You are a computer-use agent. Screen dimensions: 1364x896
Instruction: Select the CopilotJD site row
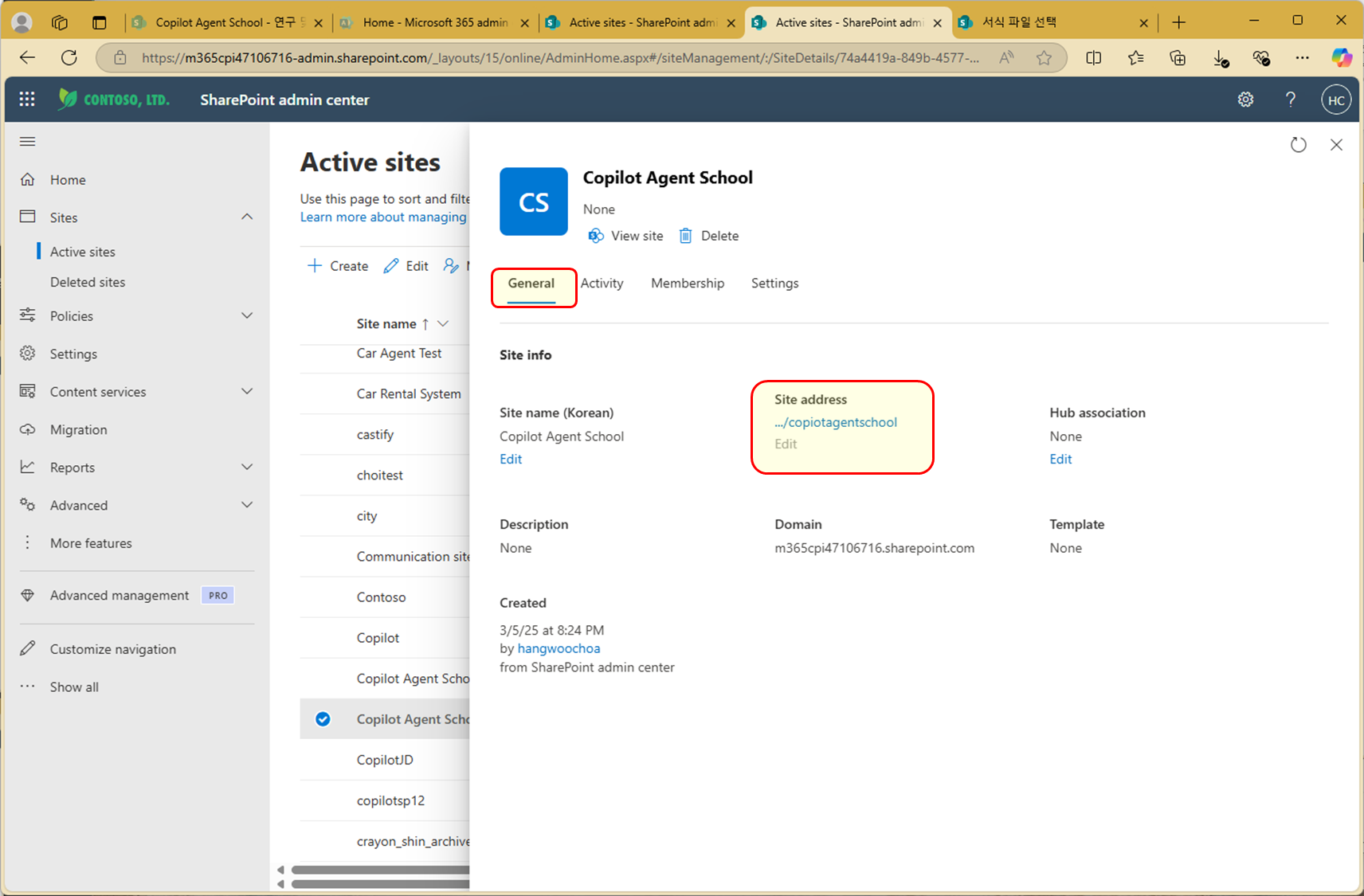tap(385, 760)
